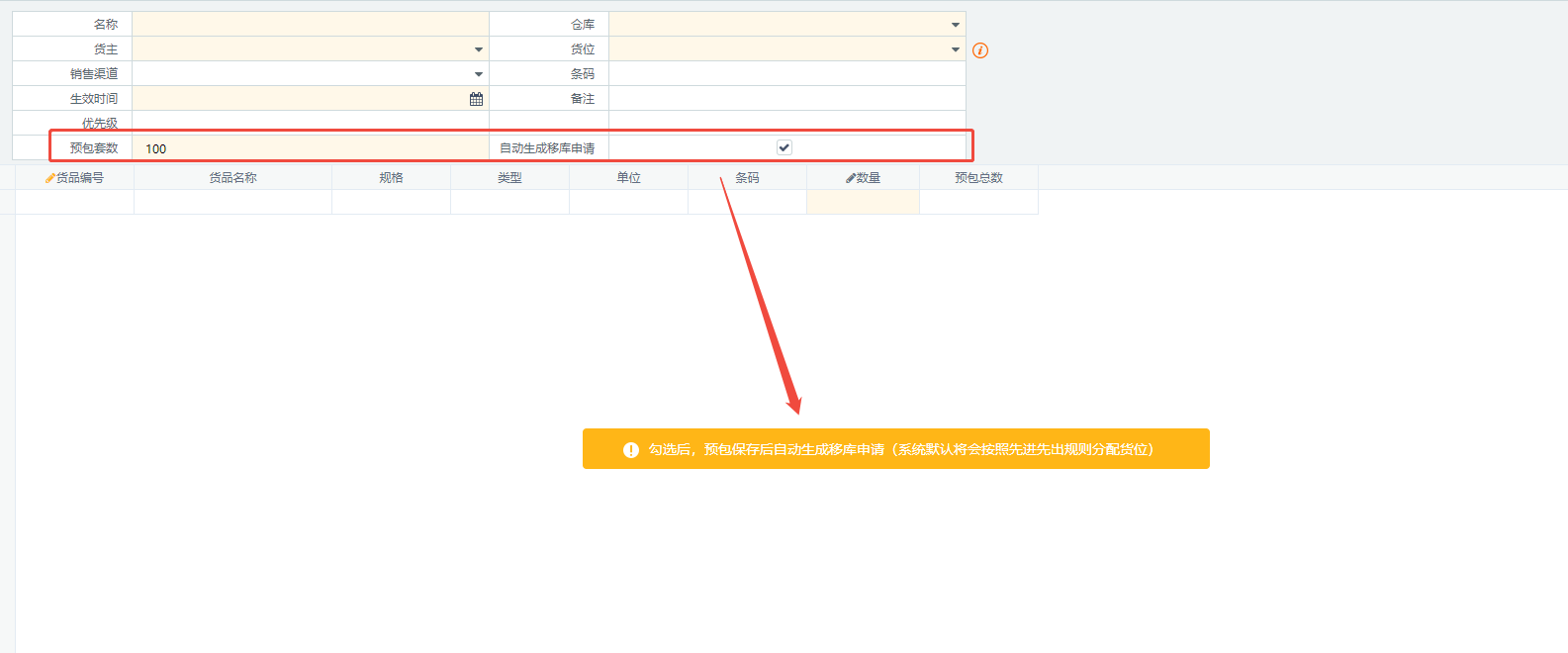This screenshot has height=653, width=1568.
Task: Open the 生效时间 calendar date picker icon
Action: [476, 99]
